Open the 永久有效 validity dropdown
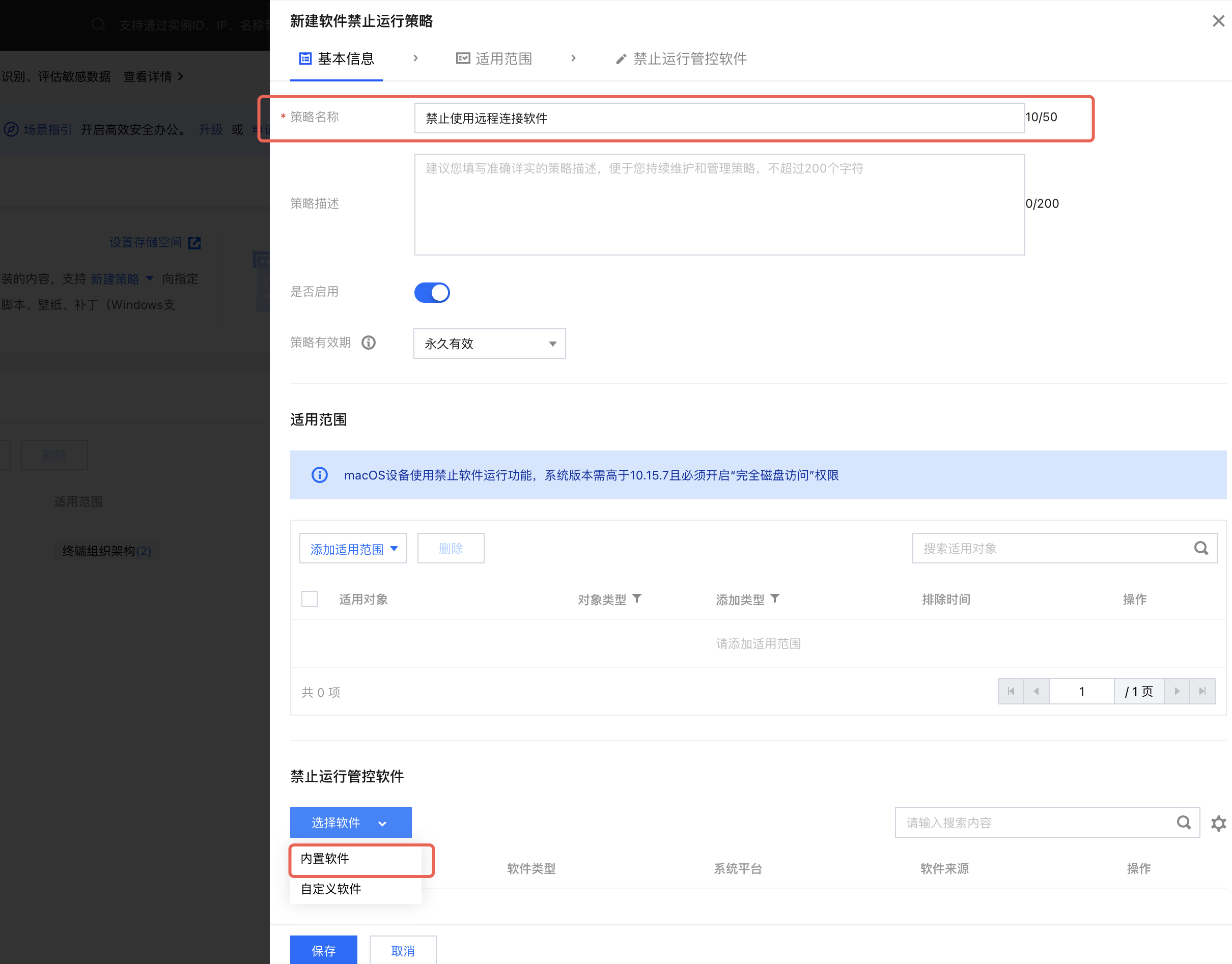The image size is (1232, 964). (x=489, y=343)
